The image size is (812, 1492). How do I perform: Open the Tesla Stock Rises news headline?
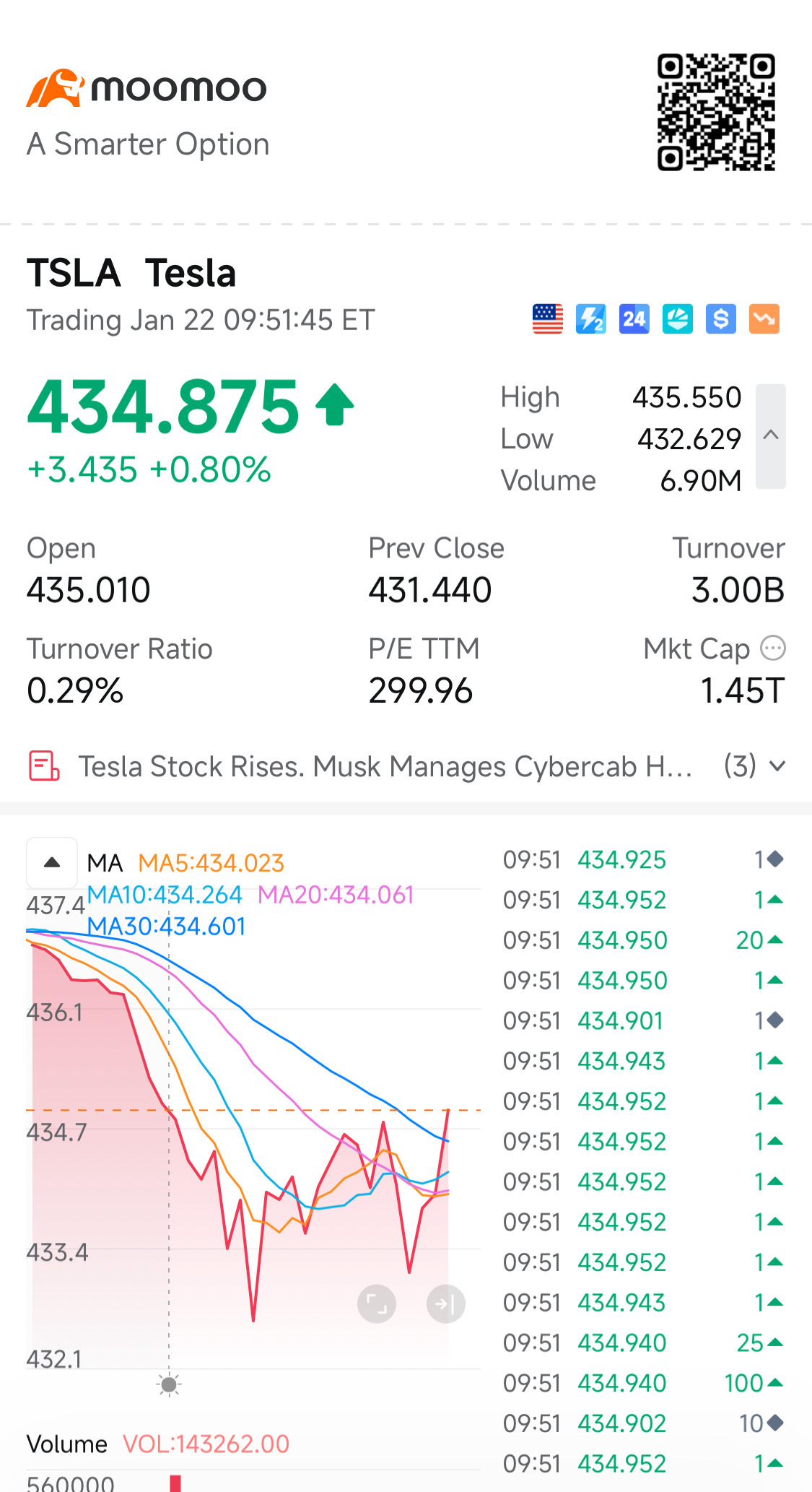click(x=385, y=766)
